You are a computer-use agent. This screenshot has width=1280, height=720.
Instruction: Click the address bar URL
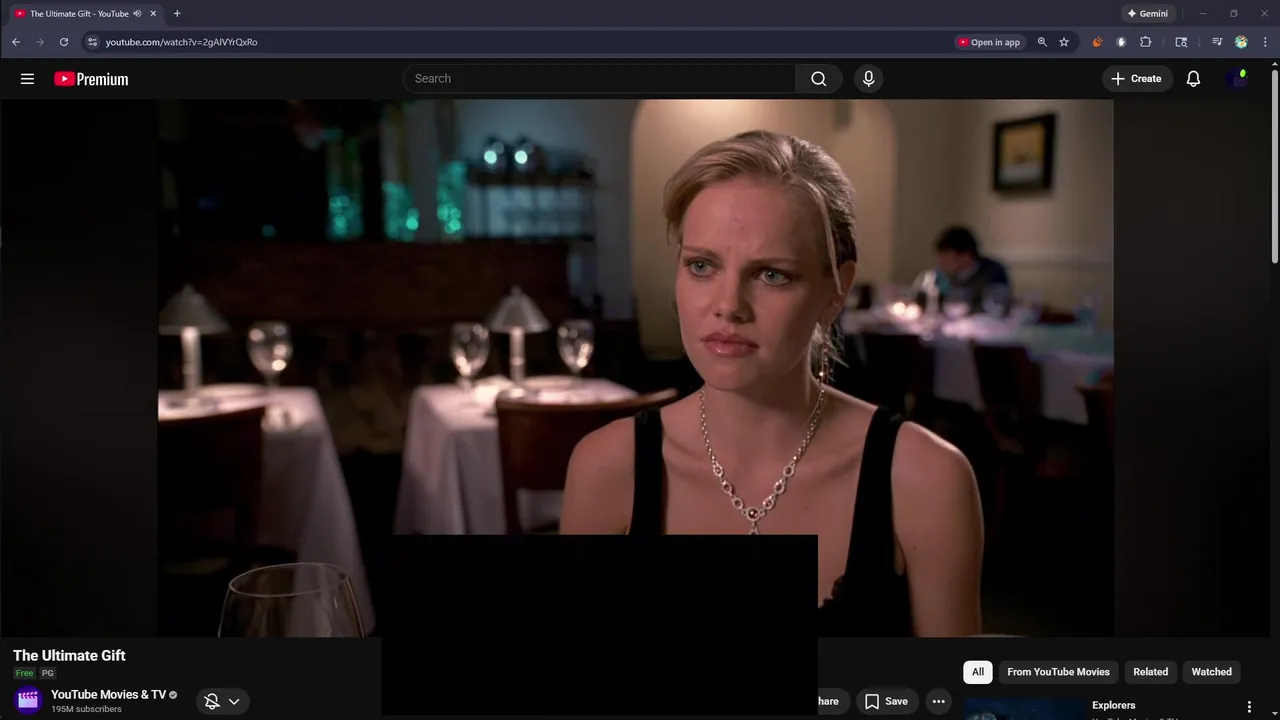pos(181,42)
